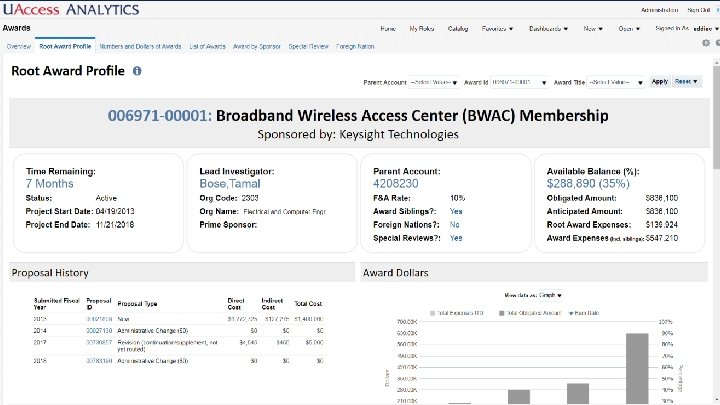The image size is (720, 405).
Task: Click the tallest bar in Award Dollars chart
Action: click(x=637, y=368)
